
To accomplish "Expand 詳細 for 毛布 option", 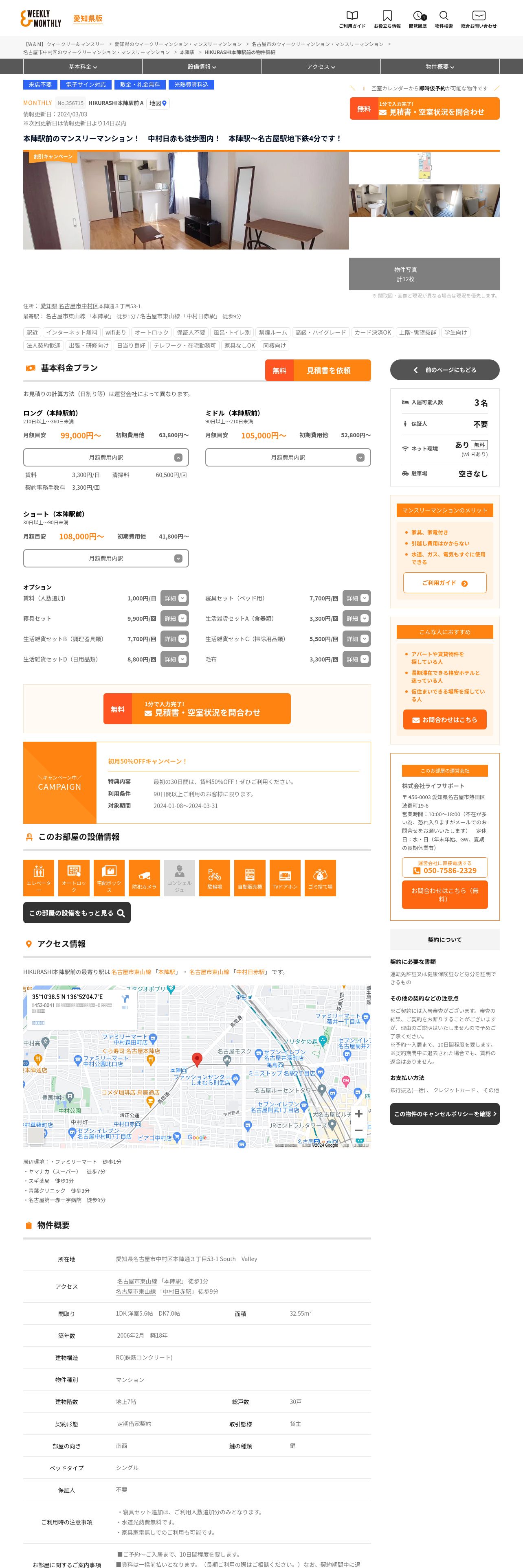I will coord(357,659).
